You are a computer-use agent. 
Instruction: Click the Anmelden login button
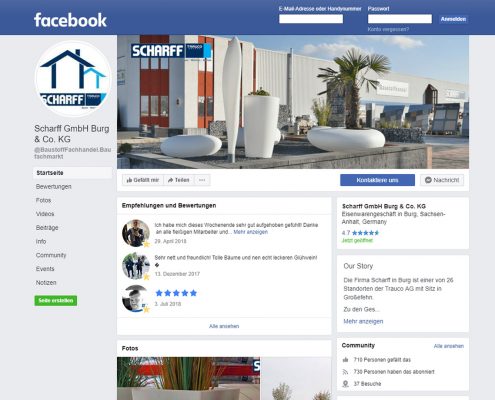453,19
